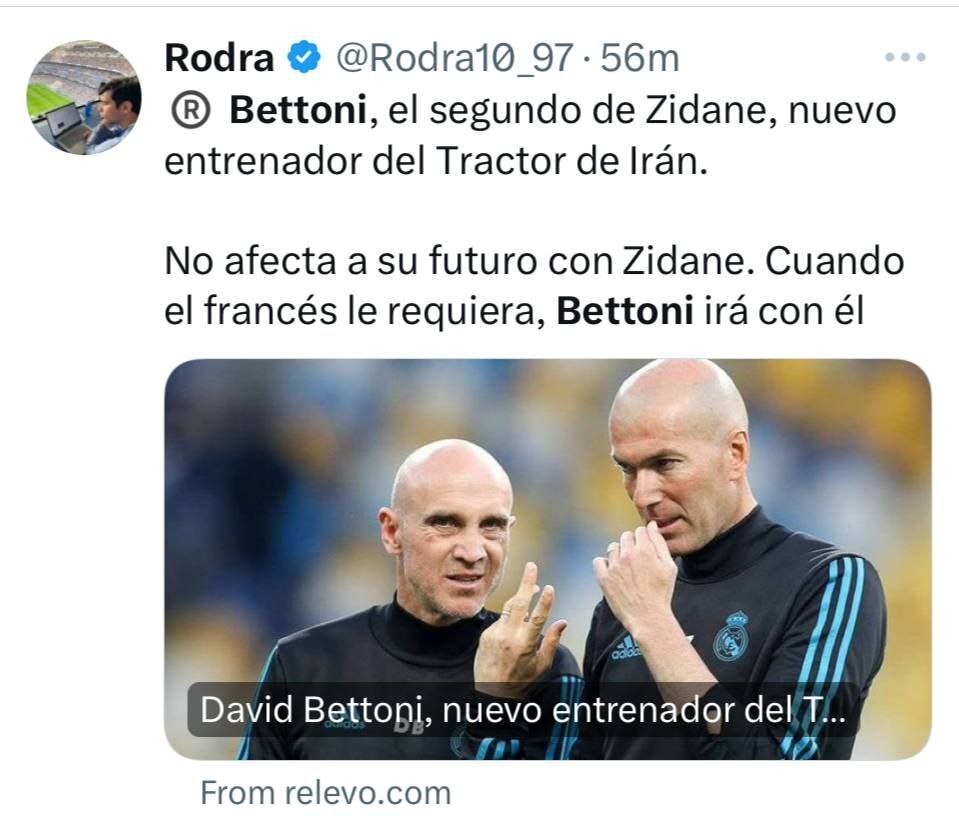Click the 'el segundo de Zidane' text
This screenshot has width=959, height=821.
[582, 111]
